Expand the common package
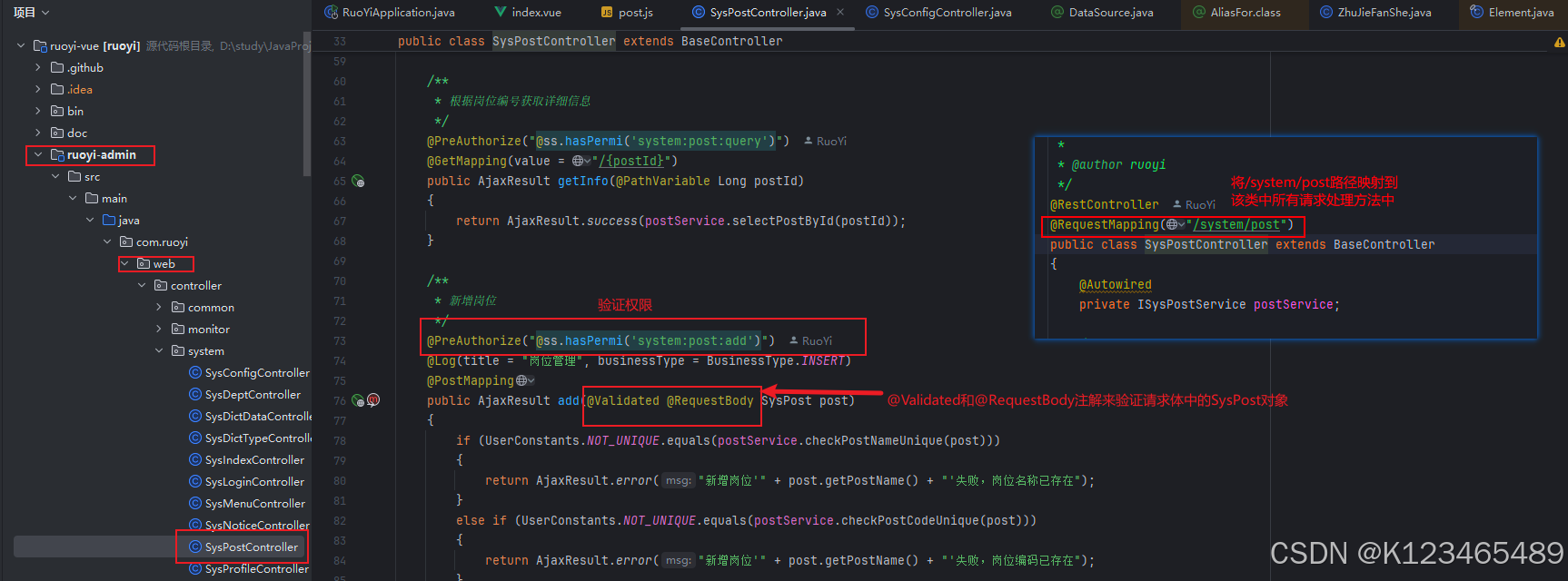The width and height of the screenshot is (1568, 581). point(159,307)
